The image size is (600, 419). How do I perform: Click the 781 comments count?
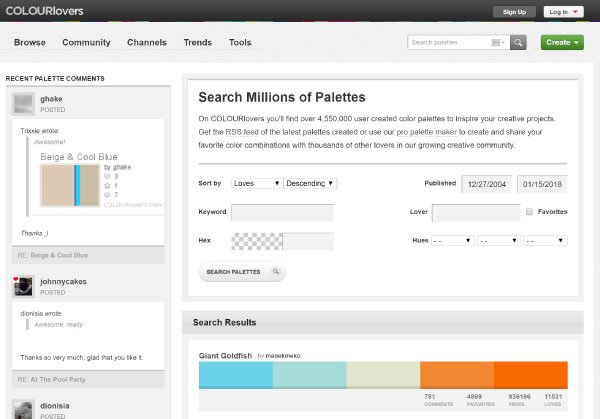point(430,396)
